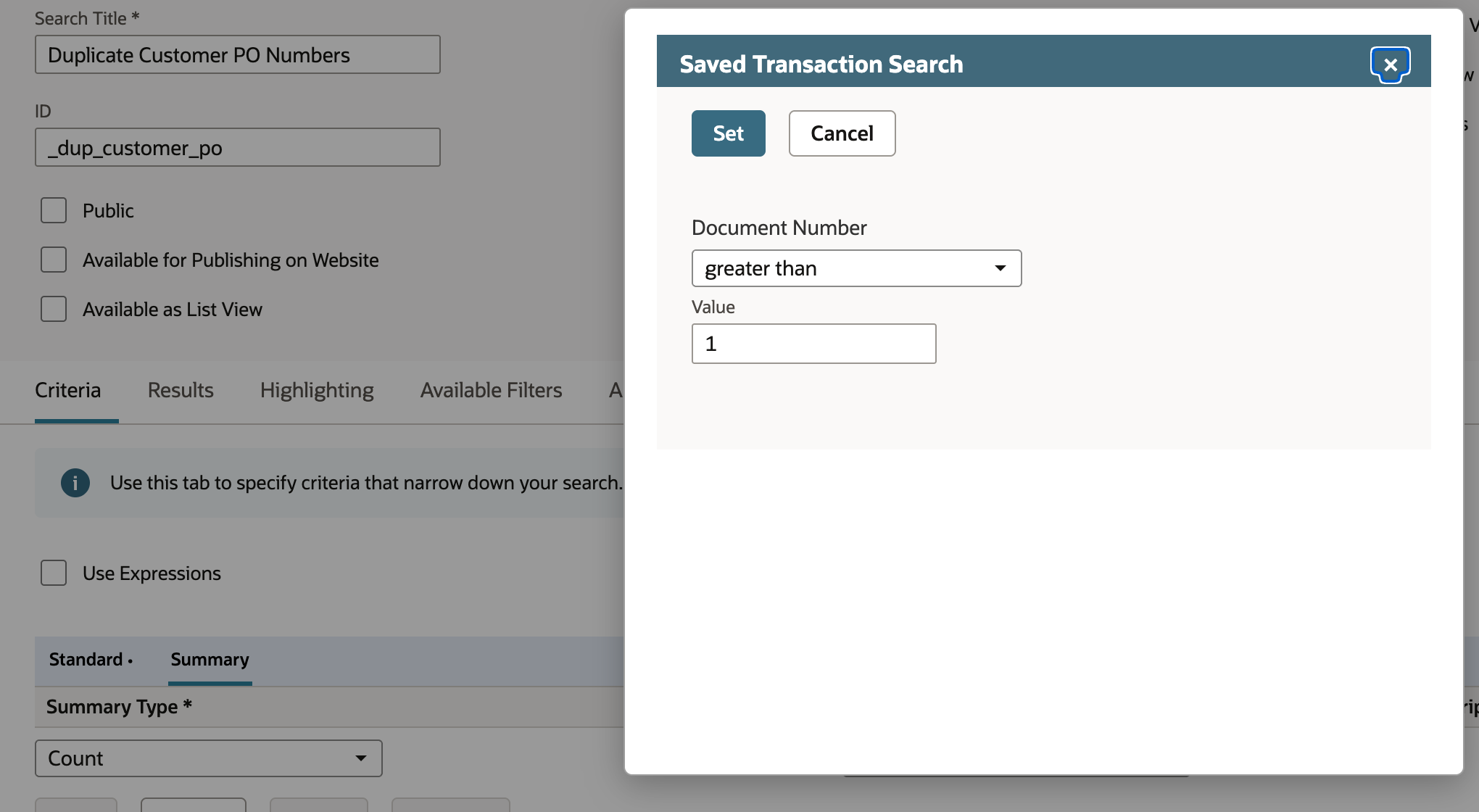Check Available for Publishing on Website
1479x812 pixels.
tap(54, 260)
